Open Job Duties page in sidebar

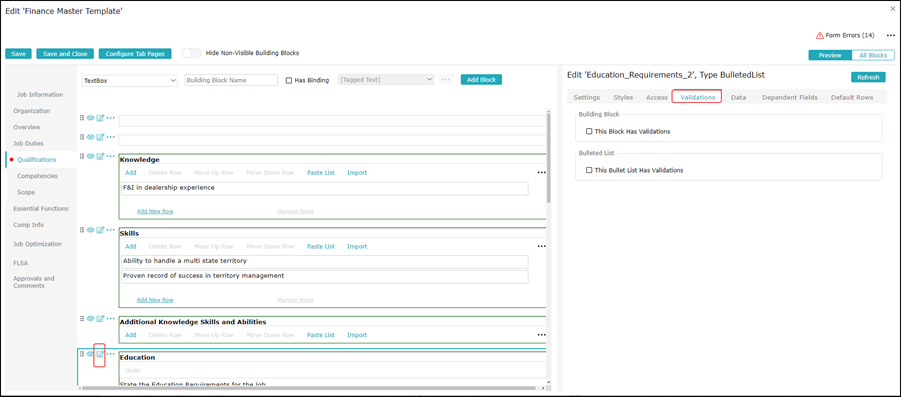pos(28,143)
